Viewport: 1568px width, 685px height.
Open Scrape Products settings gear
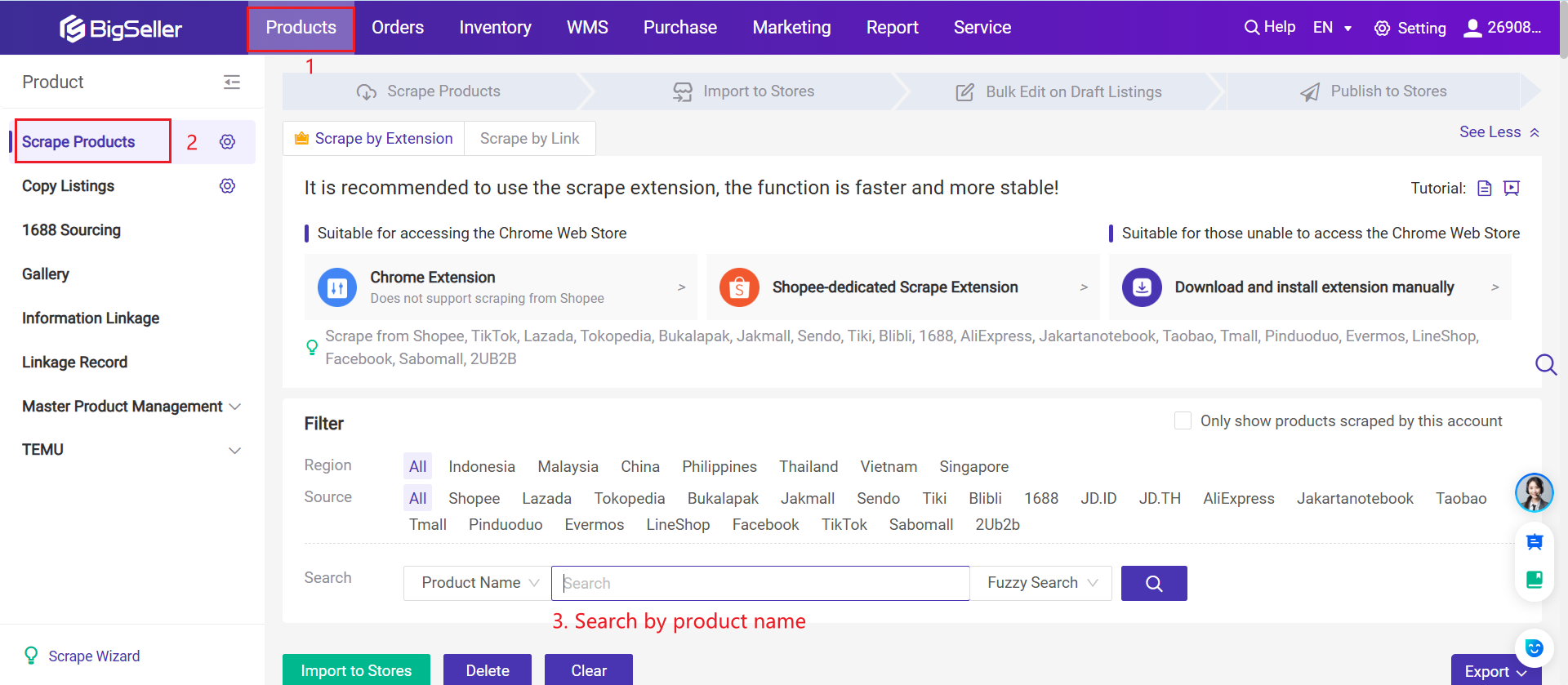(x=228, y=141)
